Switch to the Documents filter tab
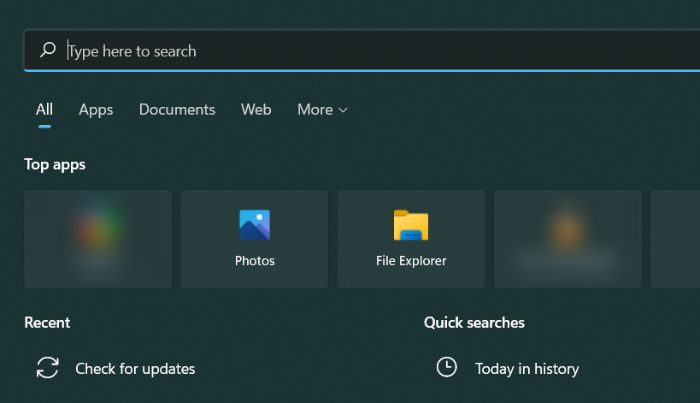This screenshot has height=403, width=700. [177, 110]
